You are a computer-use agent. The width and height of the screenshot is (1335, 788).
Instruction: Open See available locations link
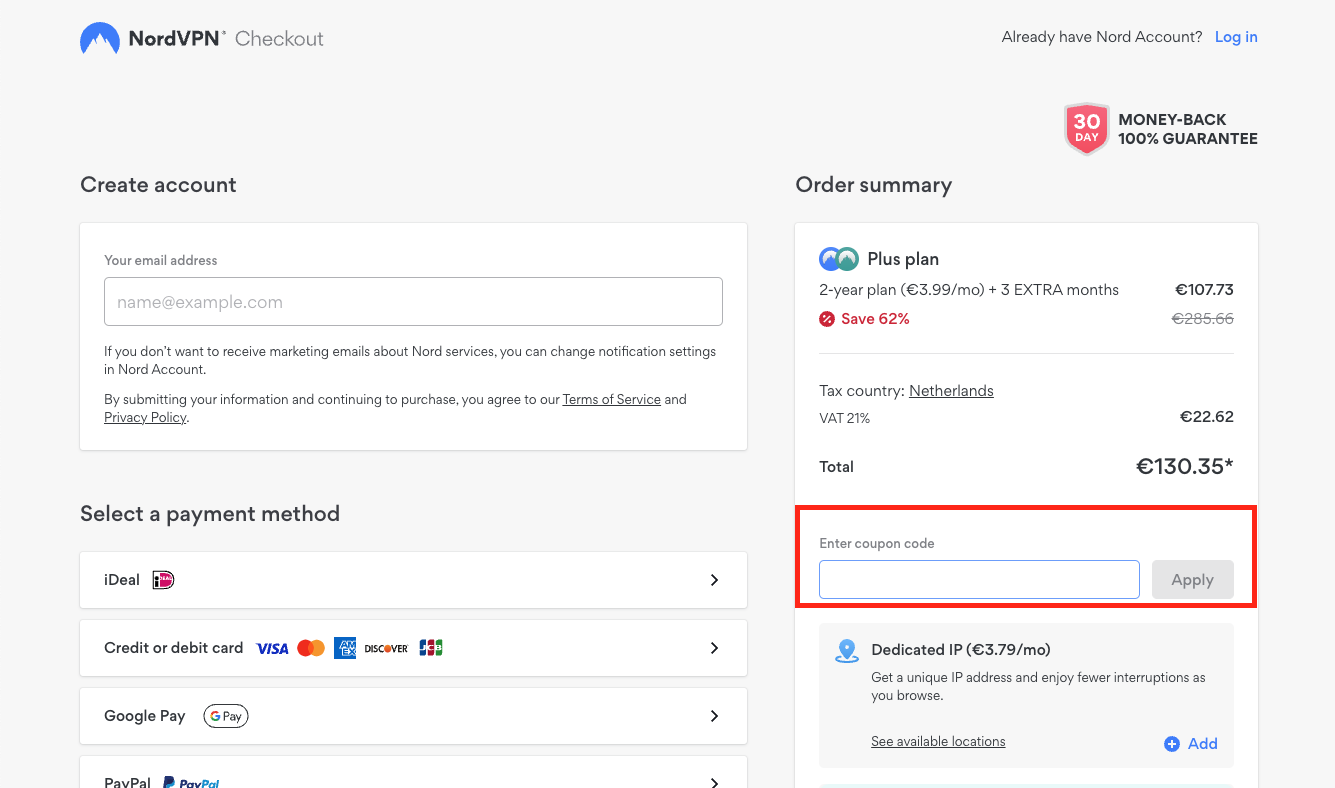[x=938, y=741]
